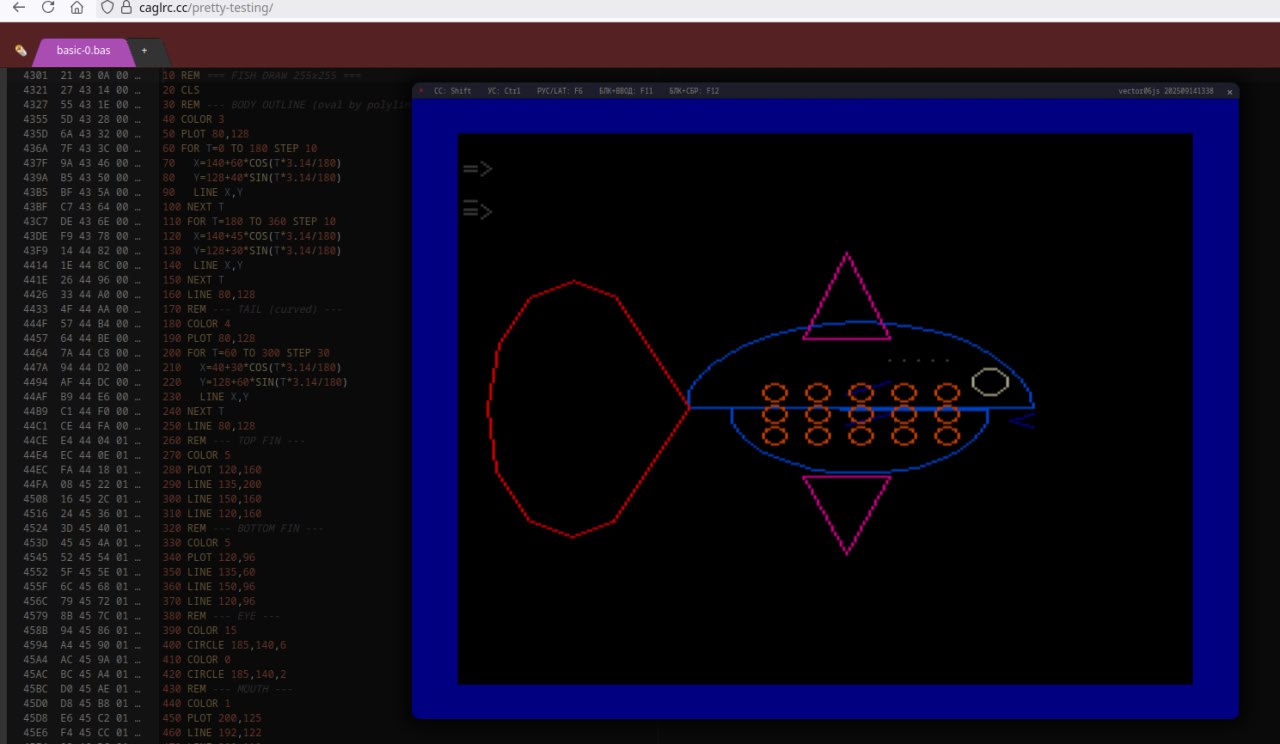Image resolution: width=1280 pixels, height=744 pixels.
Task: Click the padlock site security icon
Action: (x=126, y=8)
